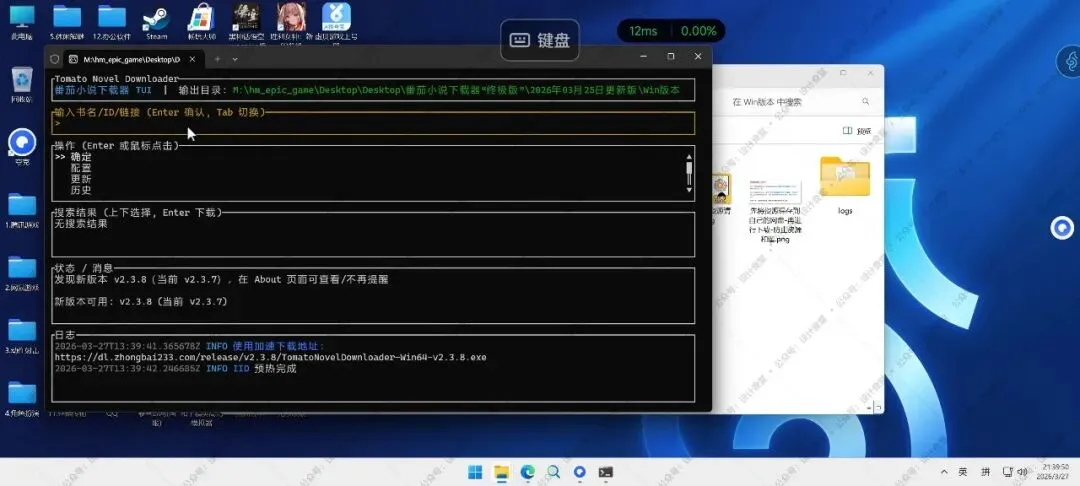Click the 12ms latency indicator
Image resolution: width=1080 pixels, height=486 pixels.
pyautogui.click(x=643, y=31)
